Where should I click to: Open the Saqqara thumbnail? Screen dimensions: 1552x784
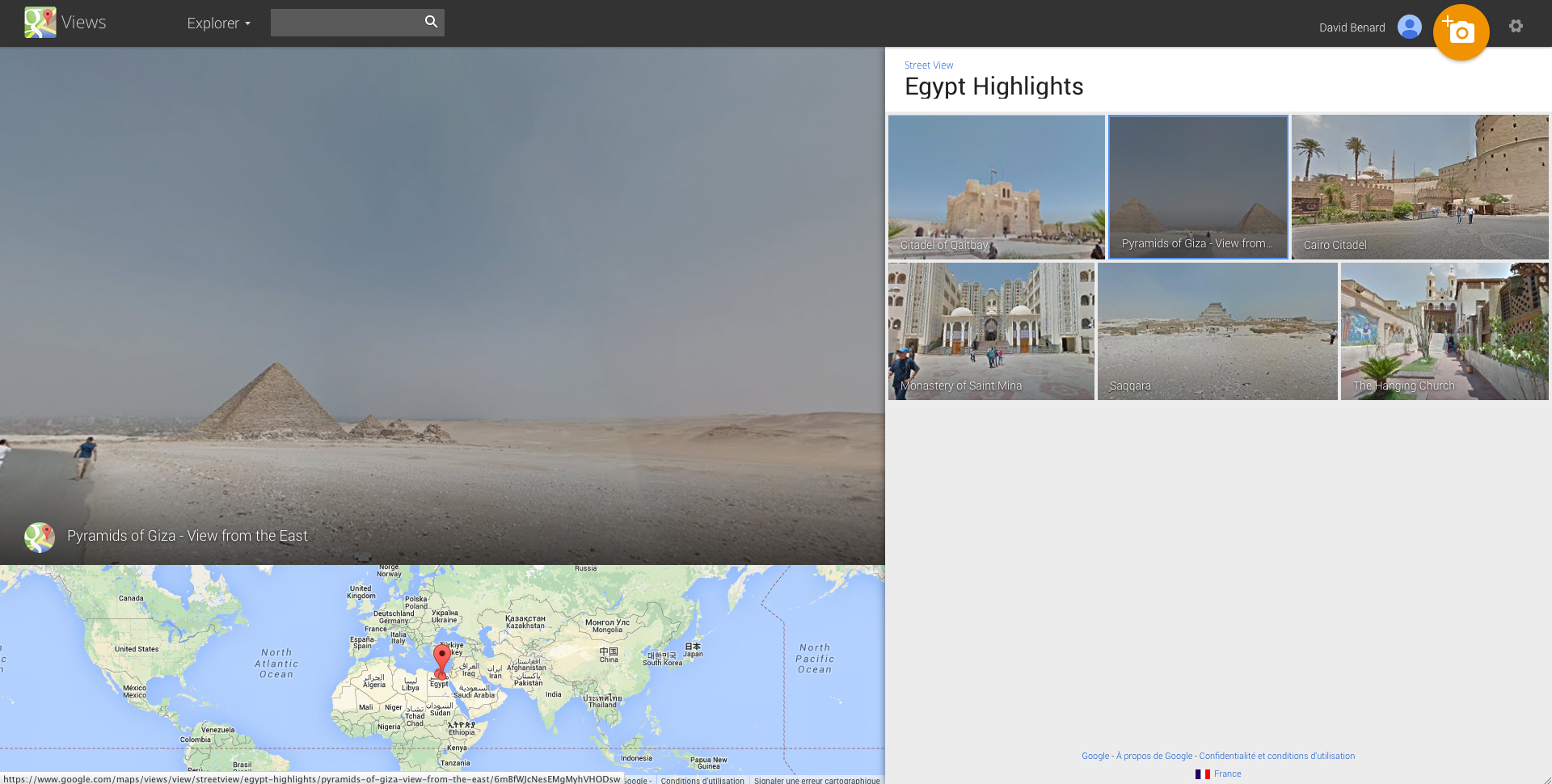coord(1217,331)
